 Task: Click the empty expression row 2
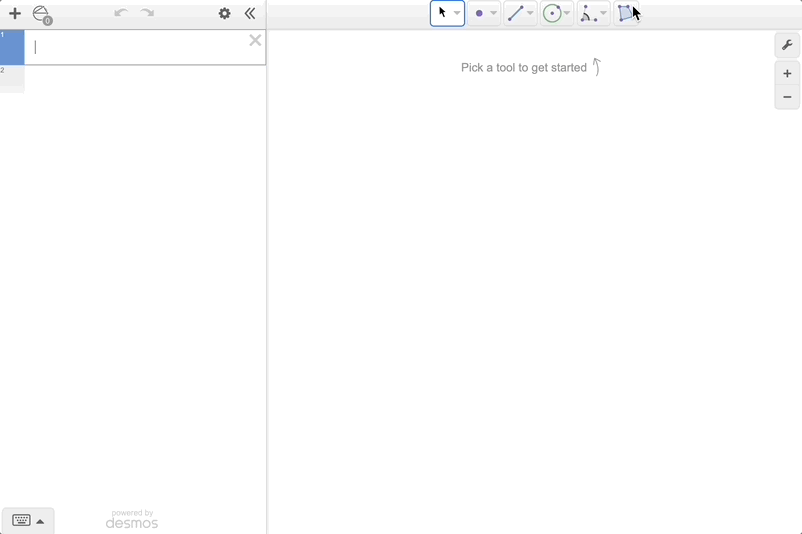133,79
